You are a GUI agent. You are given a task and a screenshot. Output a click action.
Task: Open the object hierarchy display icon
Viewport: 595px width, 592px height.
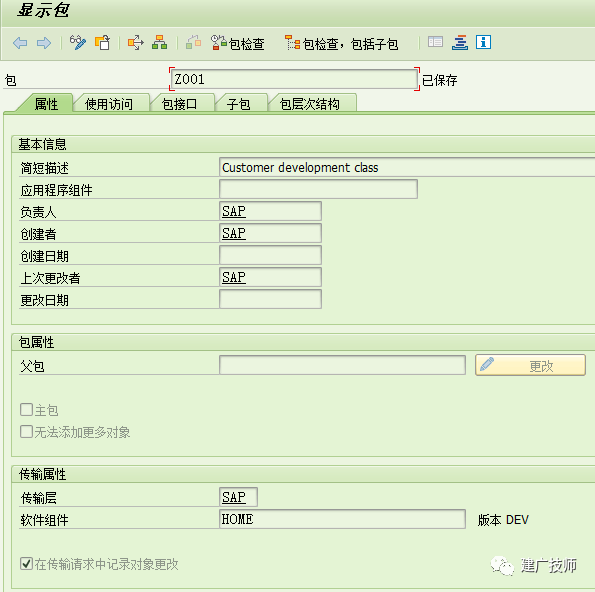pyautogui.click(x=159, y=43)
